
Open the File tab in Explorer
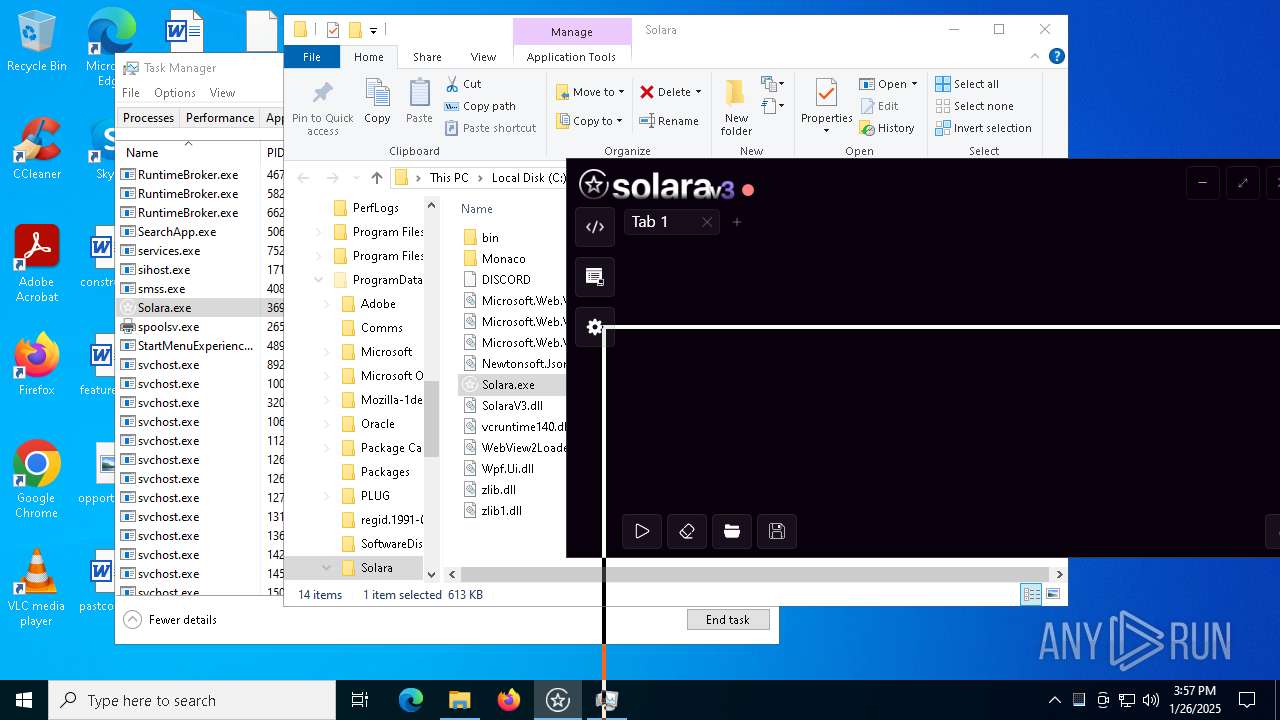click(x=312, y=57)
